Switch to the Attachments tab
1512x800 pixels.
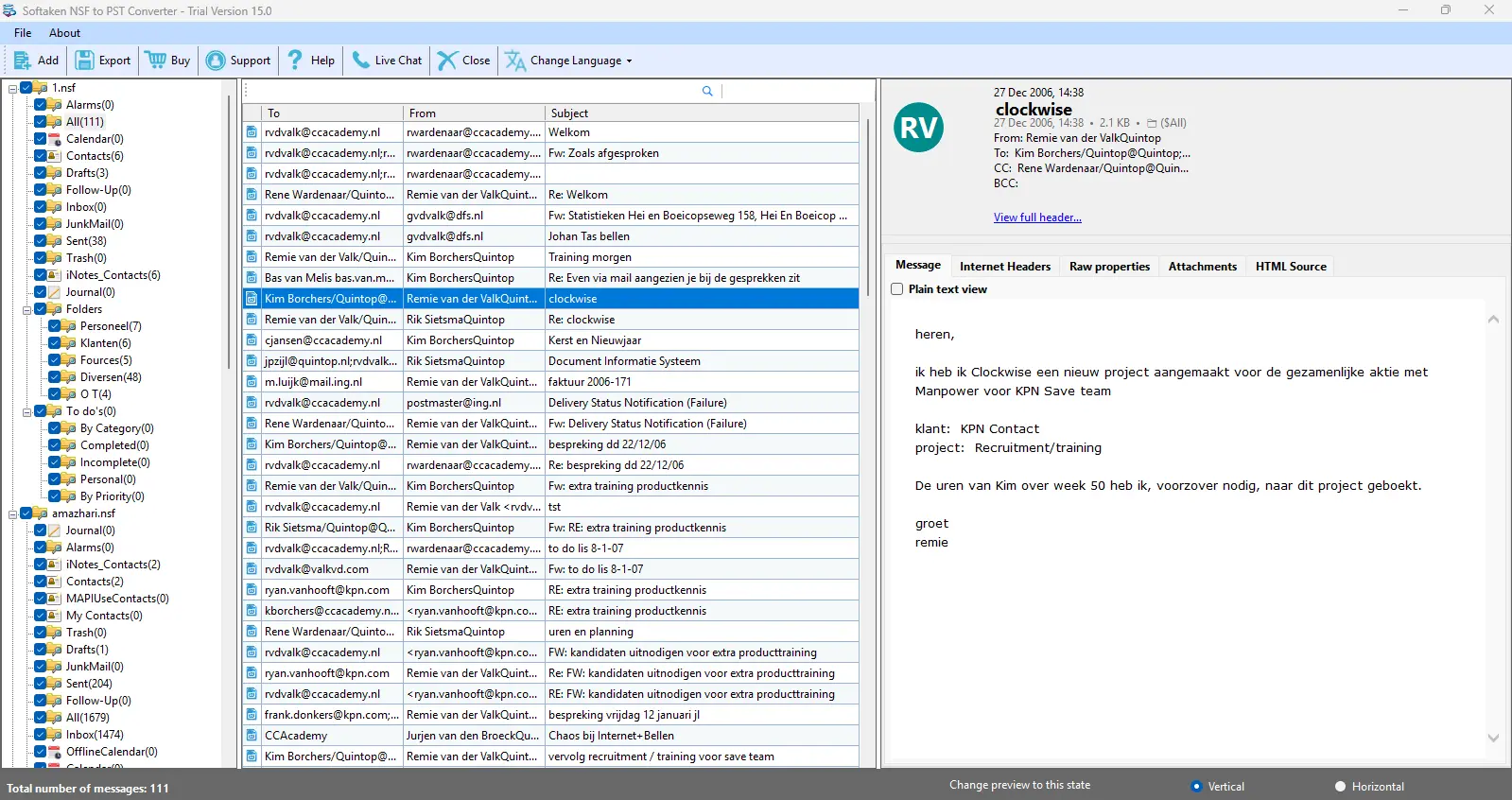[1202, 267]
